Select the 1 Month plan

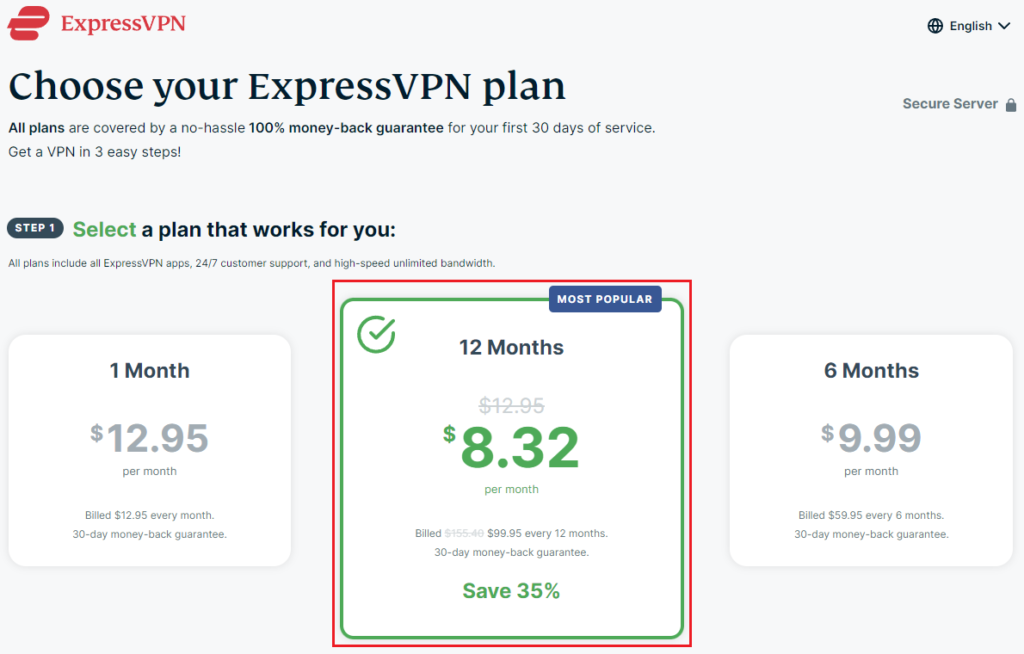(149, 450)
